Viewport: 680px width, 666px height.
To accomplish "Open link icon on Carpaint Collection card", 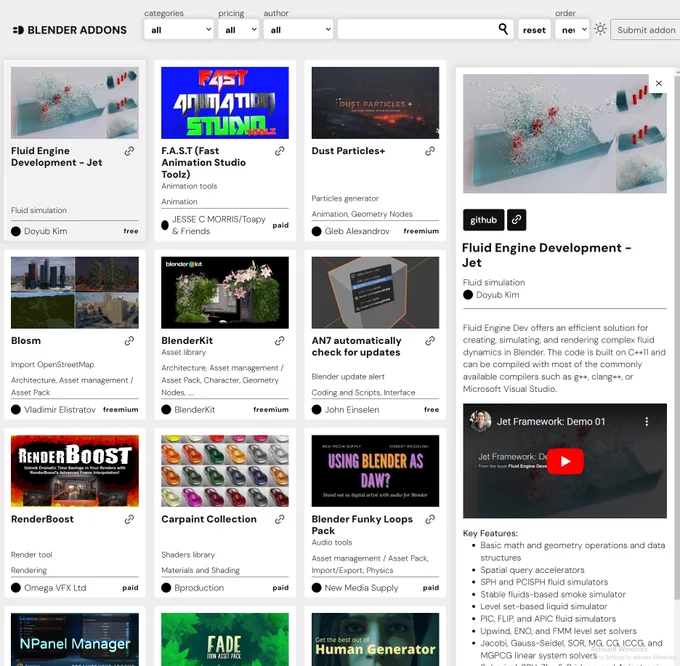I will (280, 519).
